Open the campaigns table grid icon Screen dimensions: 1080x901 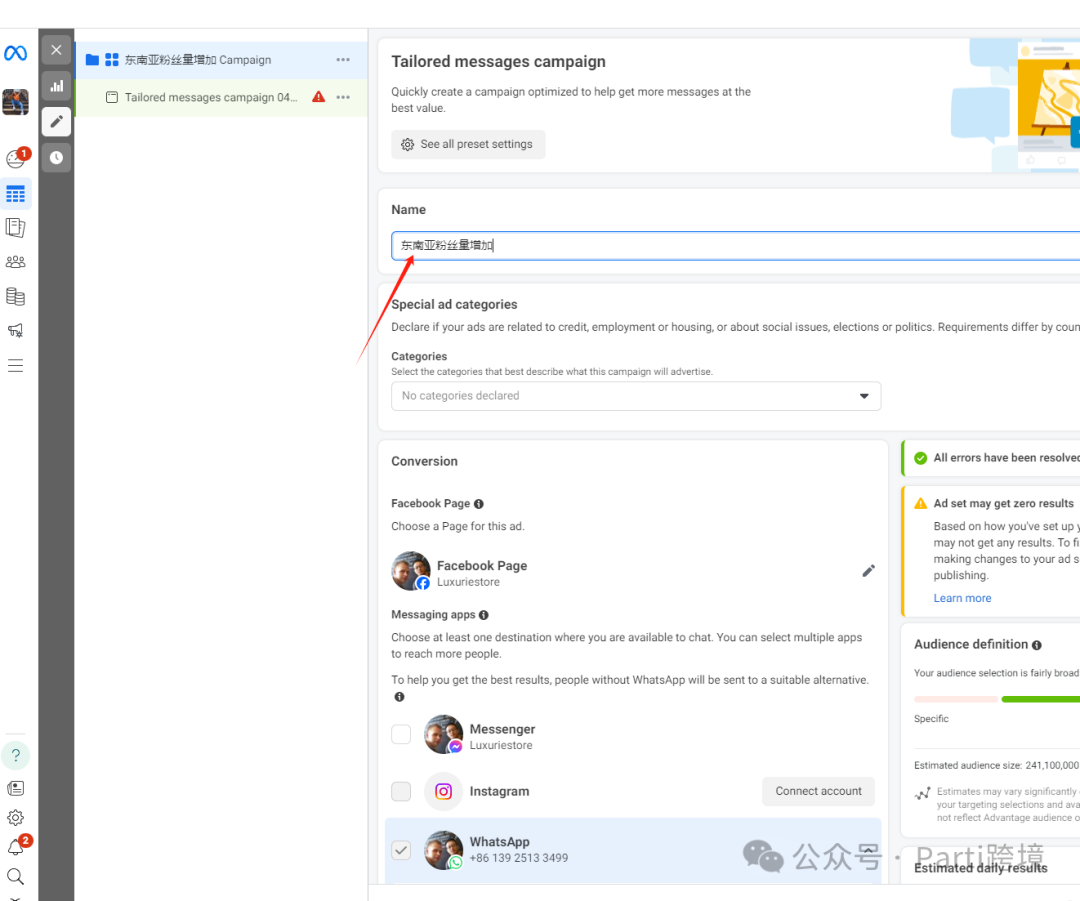coord(15,194)
